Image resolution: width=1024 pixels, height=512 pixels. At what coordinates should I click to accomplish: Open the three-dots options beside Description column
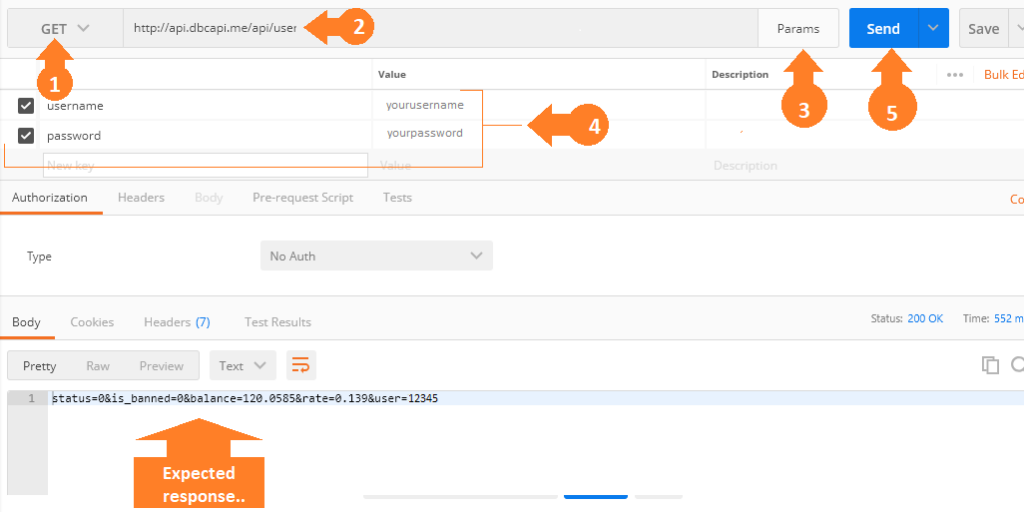955,75
